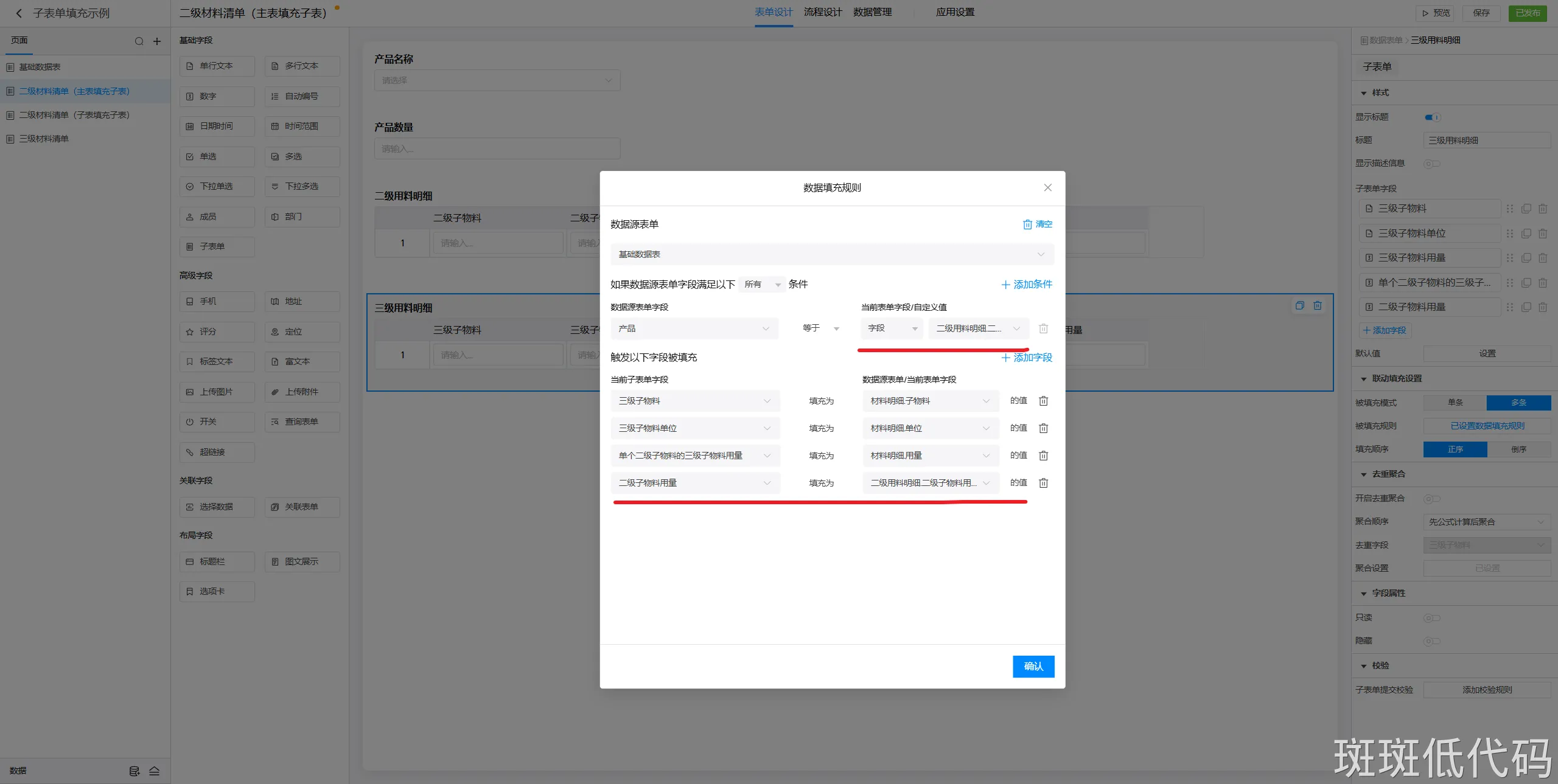
Task: Click the 确认 button
Action: click(1033, 666)
